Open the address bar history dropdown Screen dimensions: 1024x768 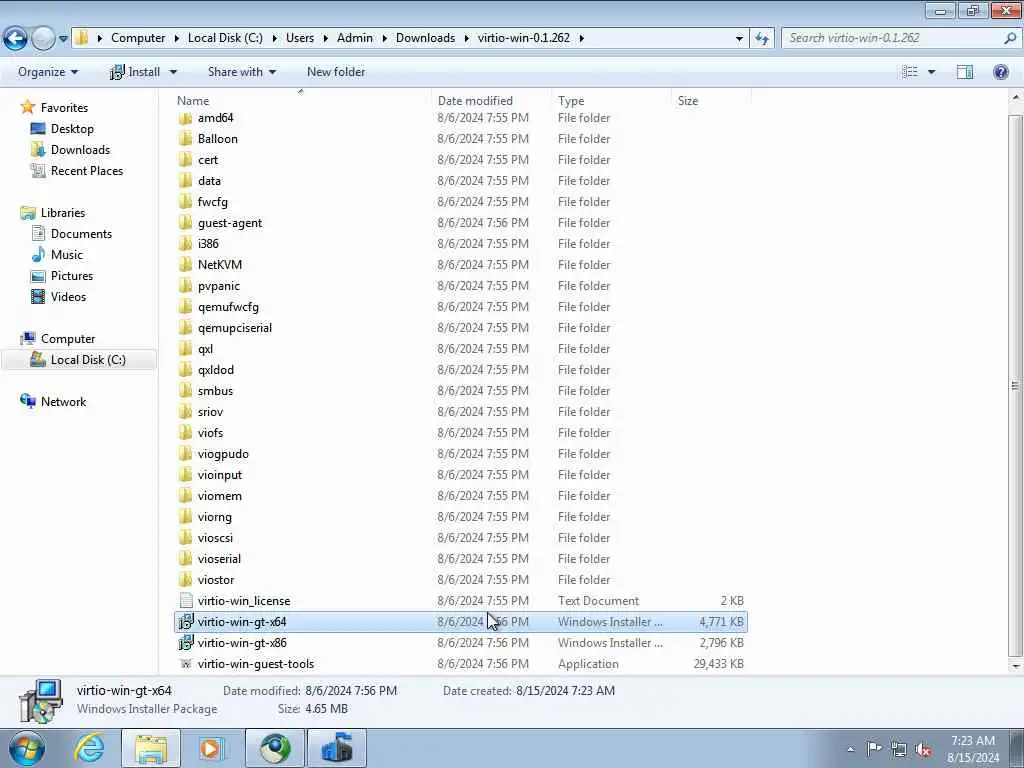[739, 39]
